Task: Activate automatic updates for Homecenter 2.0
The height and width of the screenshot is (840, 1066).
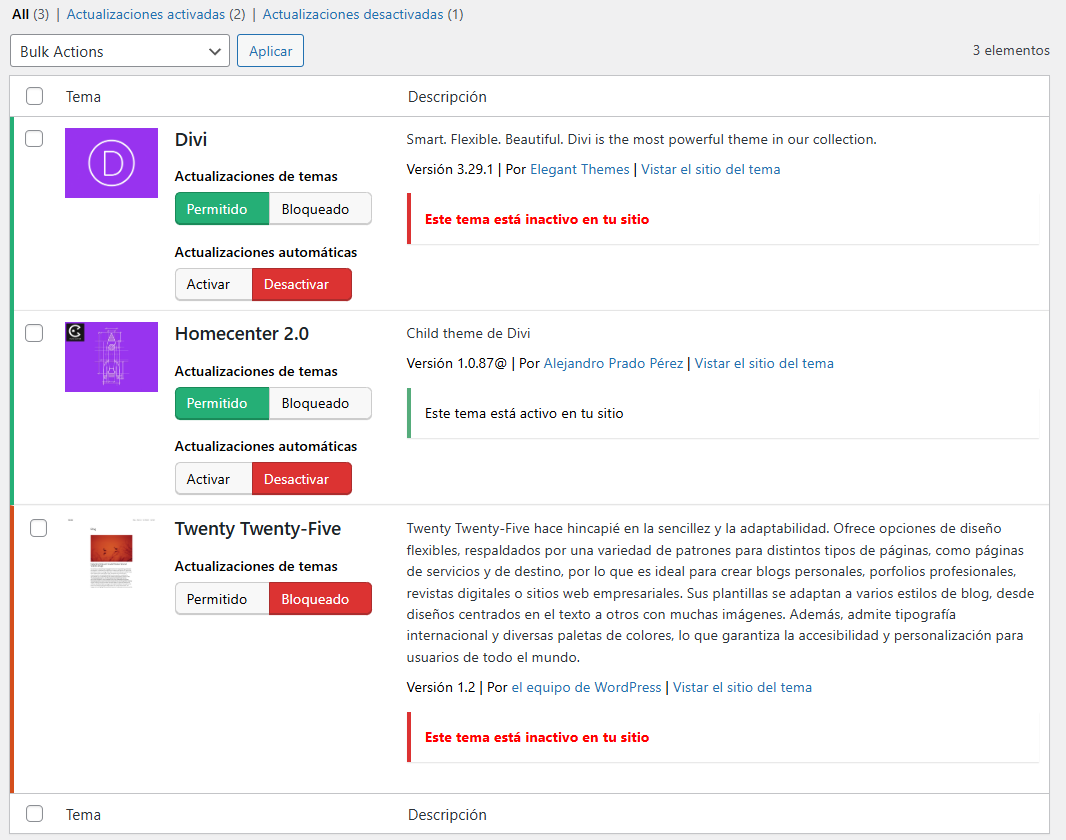Action: (x=213, y=478)
